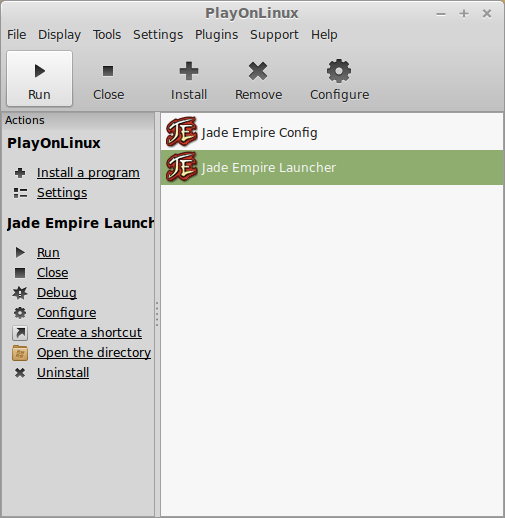Launch the Debug link

57,293
